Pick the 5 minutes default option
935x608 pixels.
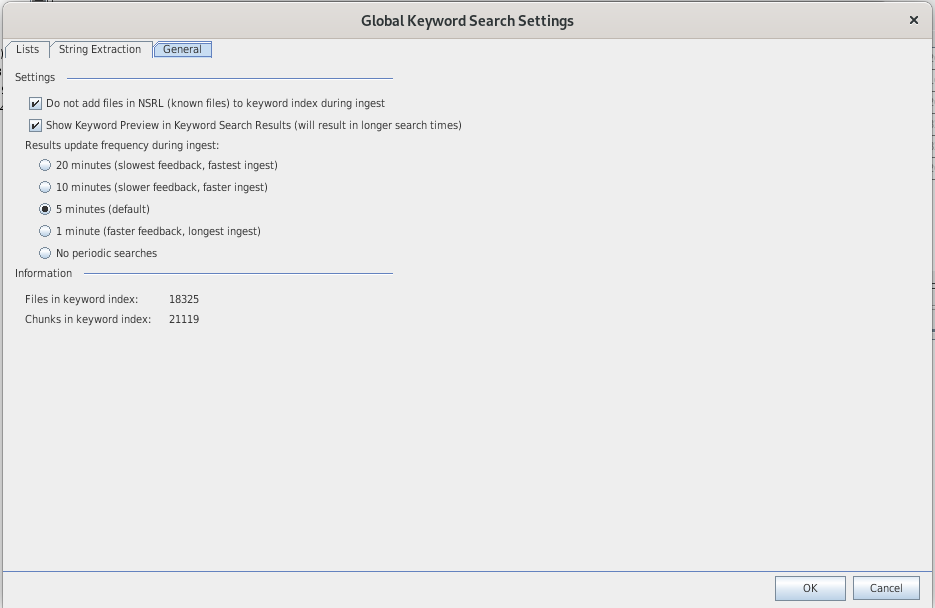tap(45, 209)
